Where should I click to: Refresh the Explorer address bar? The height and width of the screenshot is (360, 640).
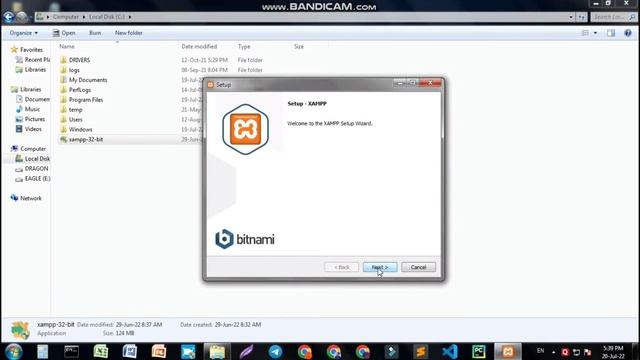[x=582, y=17]
